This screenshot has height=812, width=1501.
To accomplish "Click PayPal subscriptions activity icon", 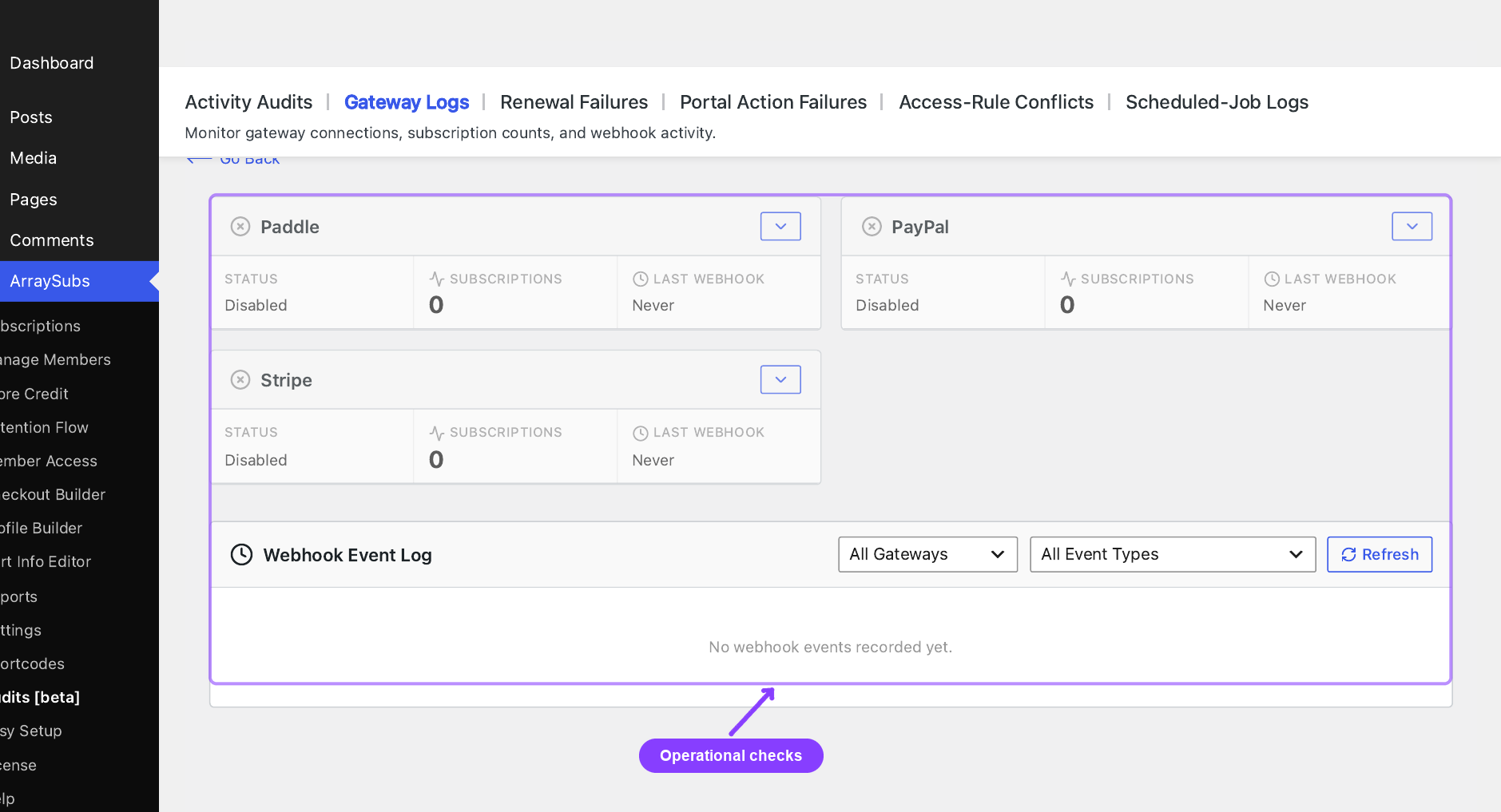I will tap(1068, 279).
